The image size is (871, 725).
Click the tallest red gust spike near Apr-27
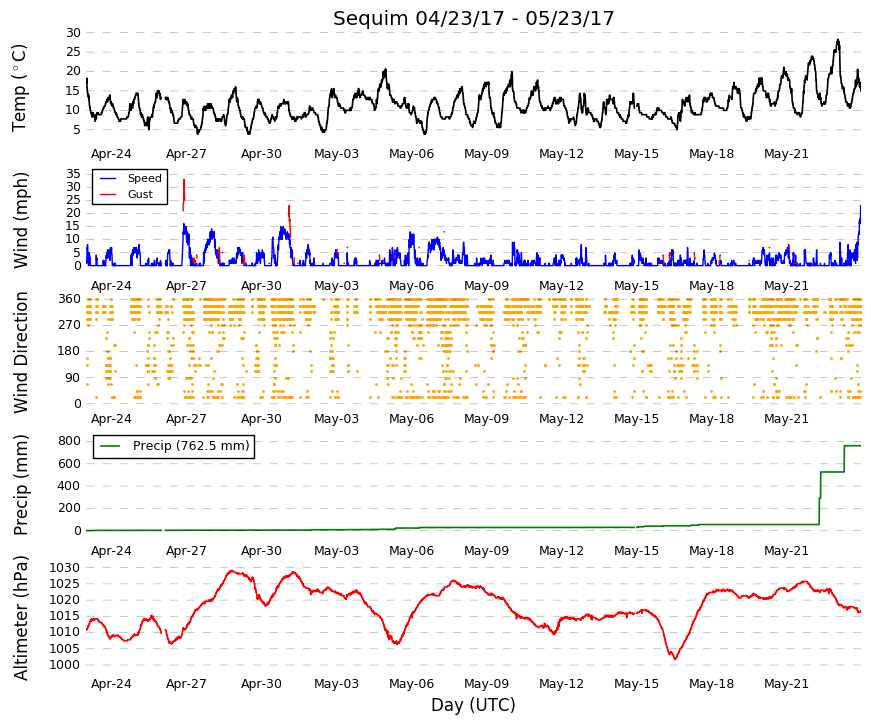click(x=184, y=192)
